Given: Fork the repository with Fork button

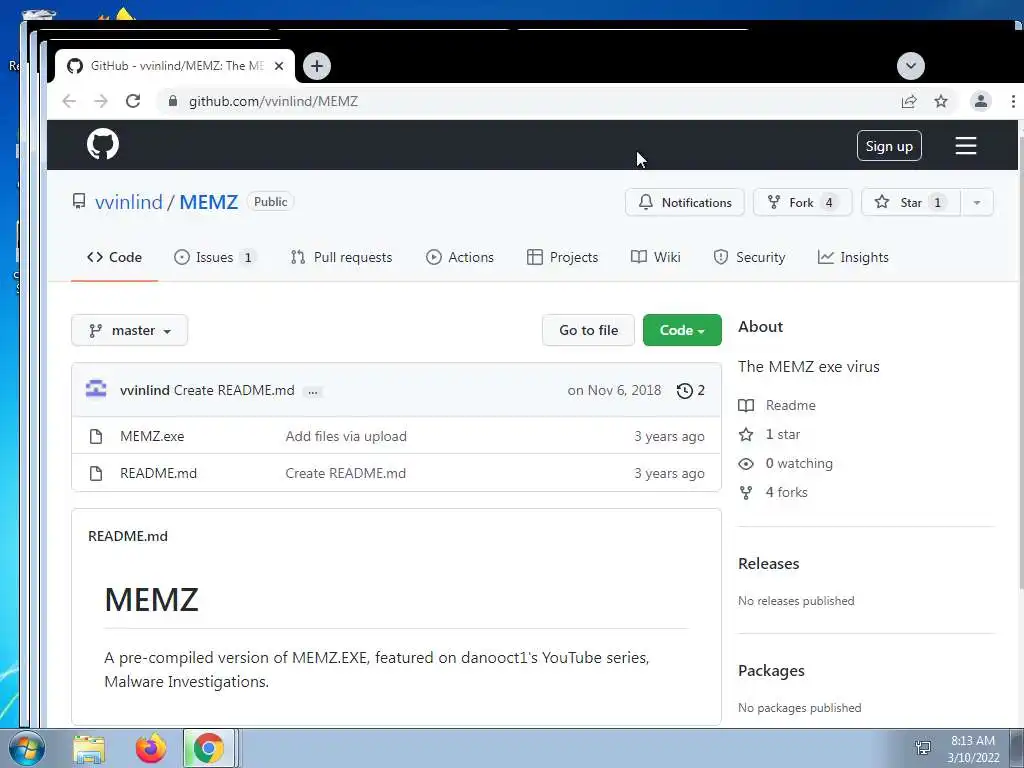Looking at the screenshot, I should tap(803, 202).
